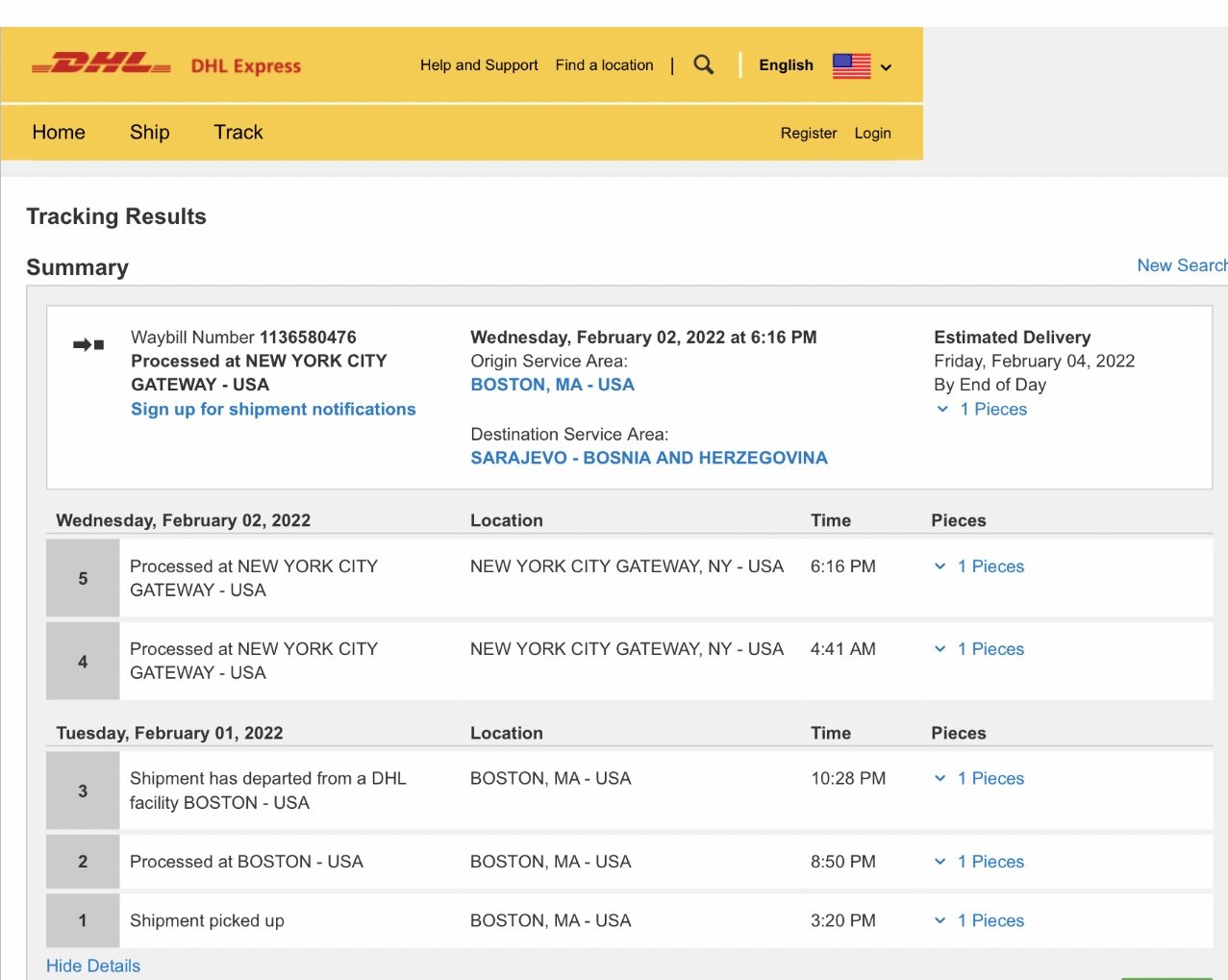Click step number 4 box
The width and height of the screenshot is (1228, 980).
[x=83, y=662]
